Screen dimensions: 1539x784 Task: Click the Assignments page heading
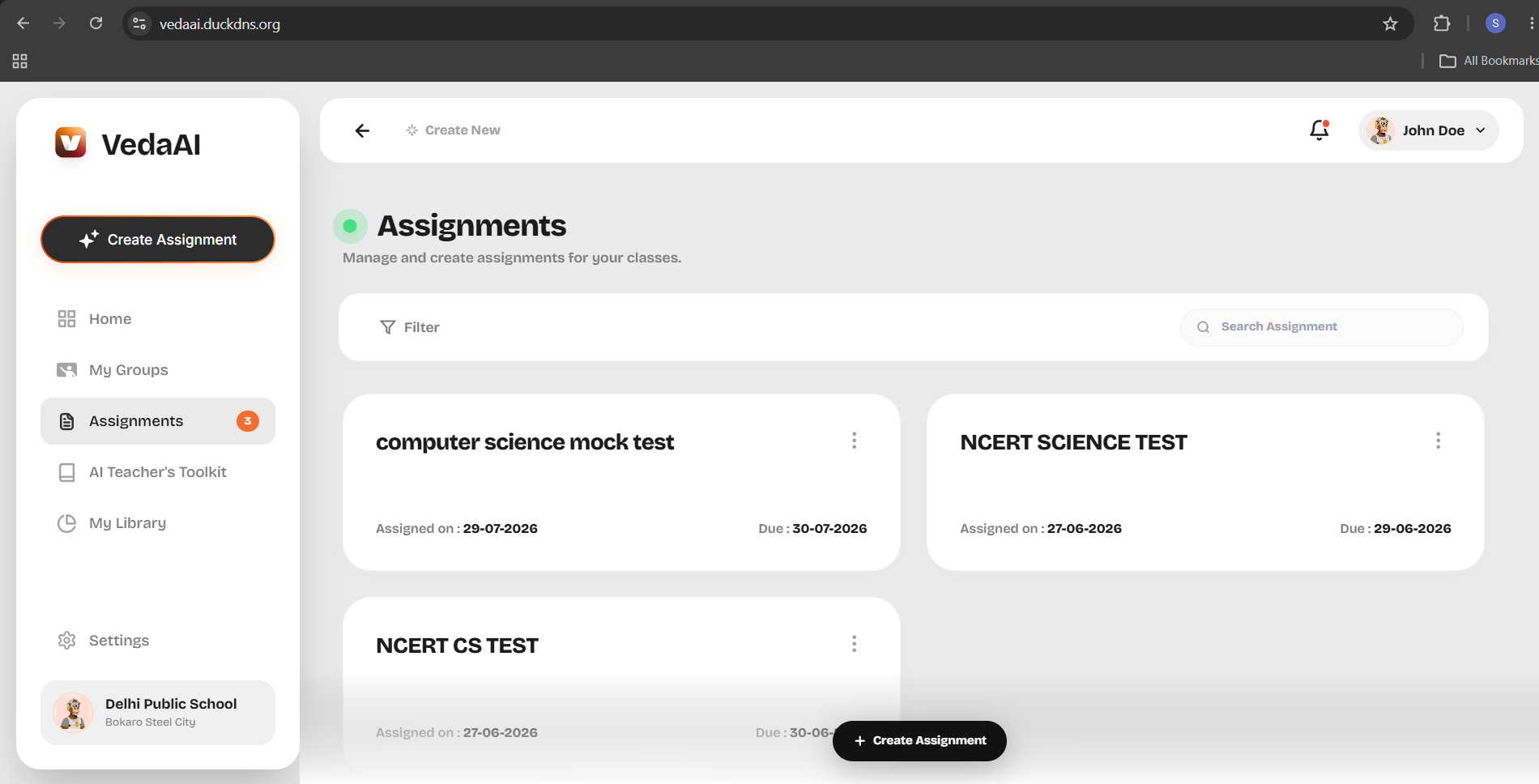pos(471,226)
